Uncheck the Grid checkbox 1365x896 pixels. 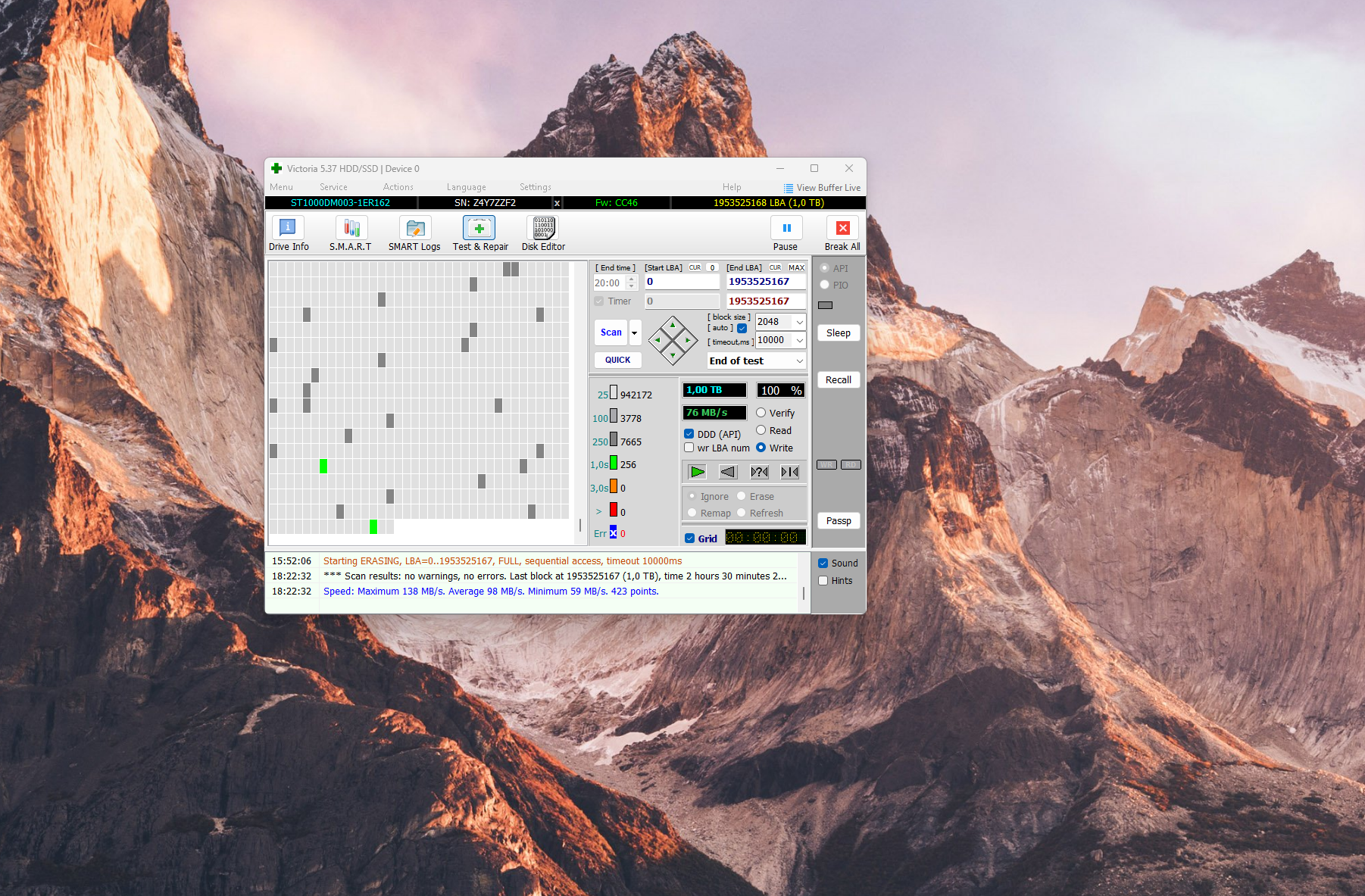point(690,539)
